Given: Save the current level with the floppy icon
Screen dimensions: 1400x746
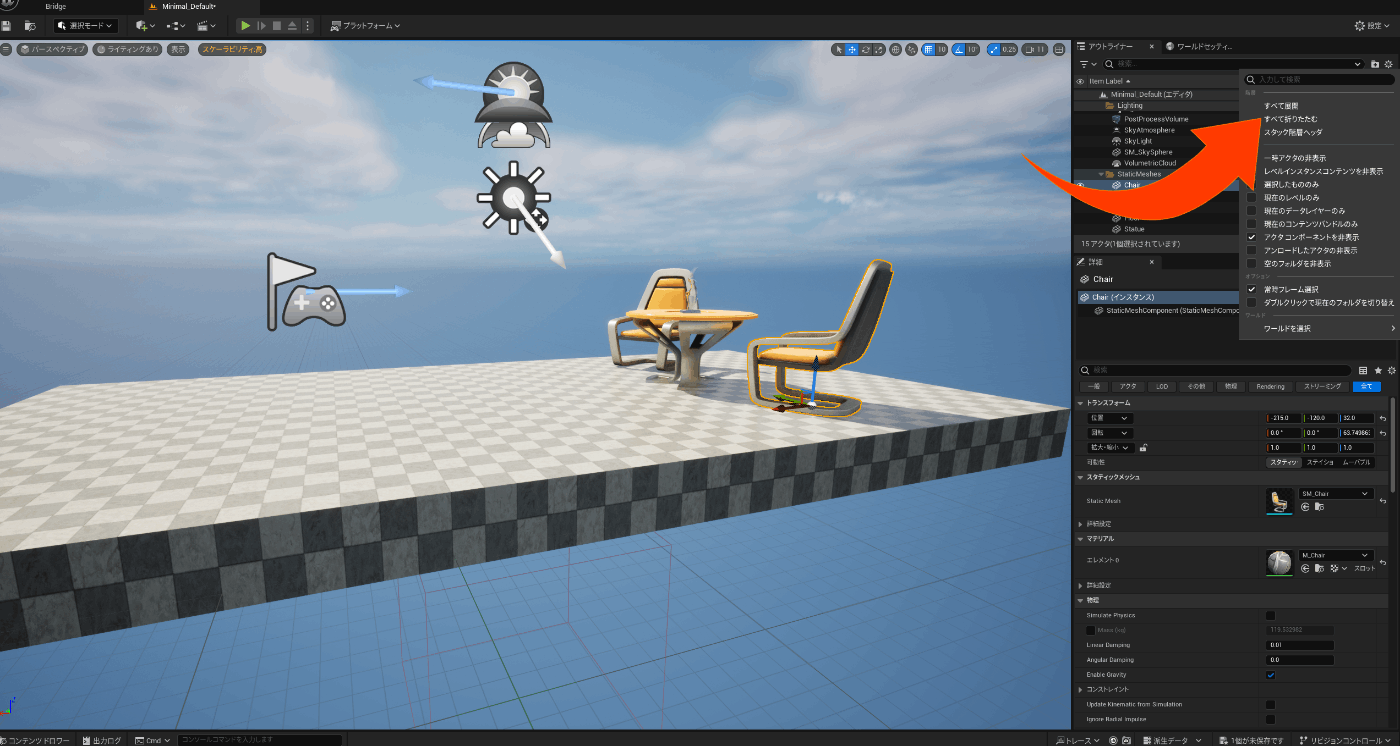Looking at the screenshot, I should pyautogui.click(x=6, y=25).
